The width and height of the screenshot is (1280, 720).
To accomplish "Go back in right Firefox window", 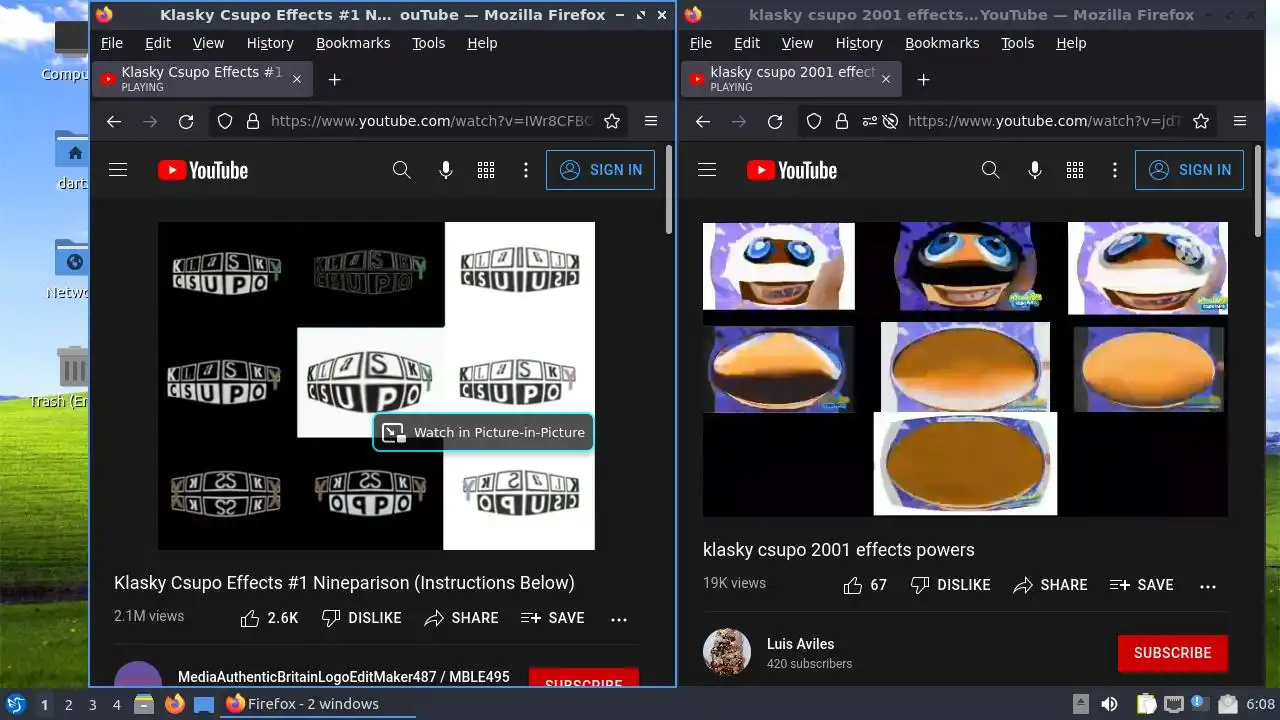I will [703, 121].
